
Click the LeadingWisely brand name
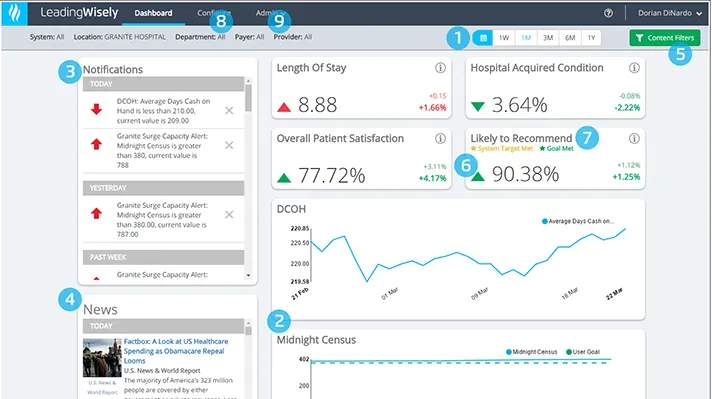click(79, 13)
